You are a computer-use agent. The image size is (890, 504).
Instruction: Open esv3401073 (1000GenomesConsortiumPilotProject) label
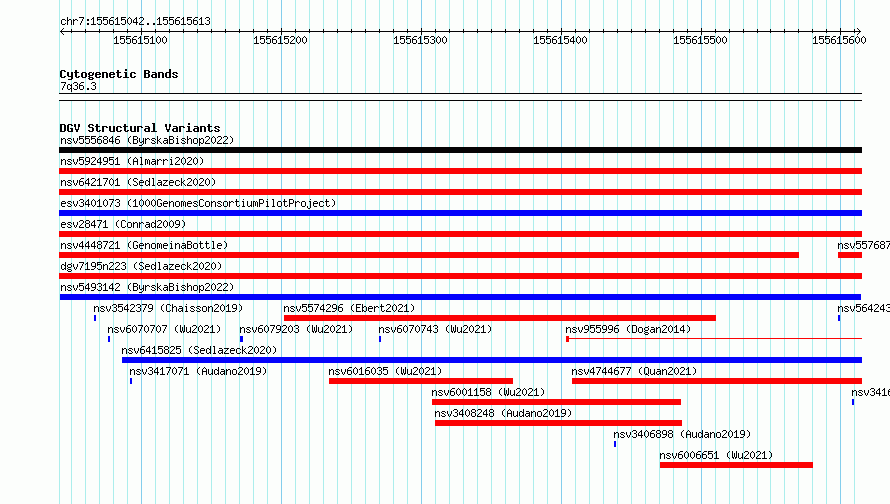click(198, 203)
